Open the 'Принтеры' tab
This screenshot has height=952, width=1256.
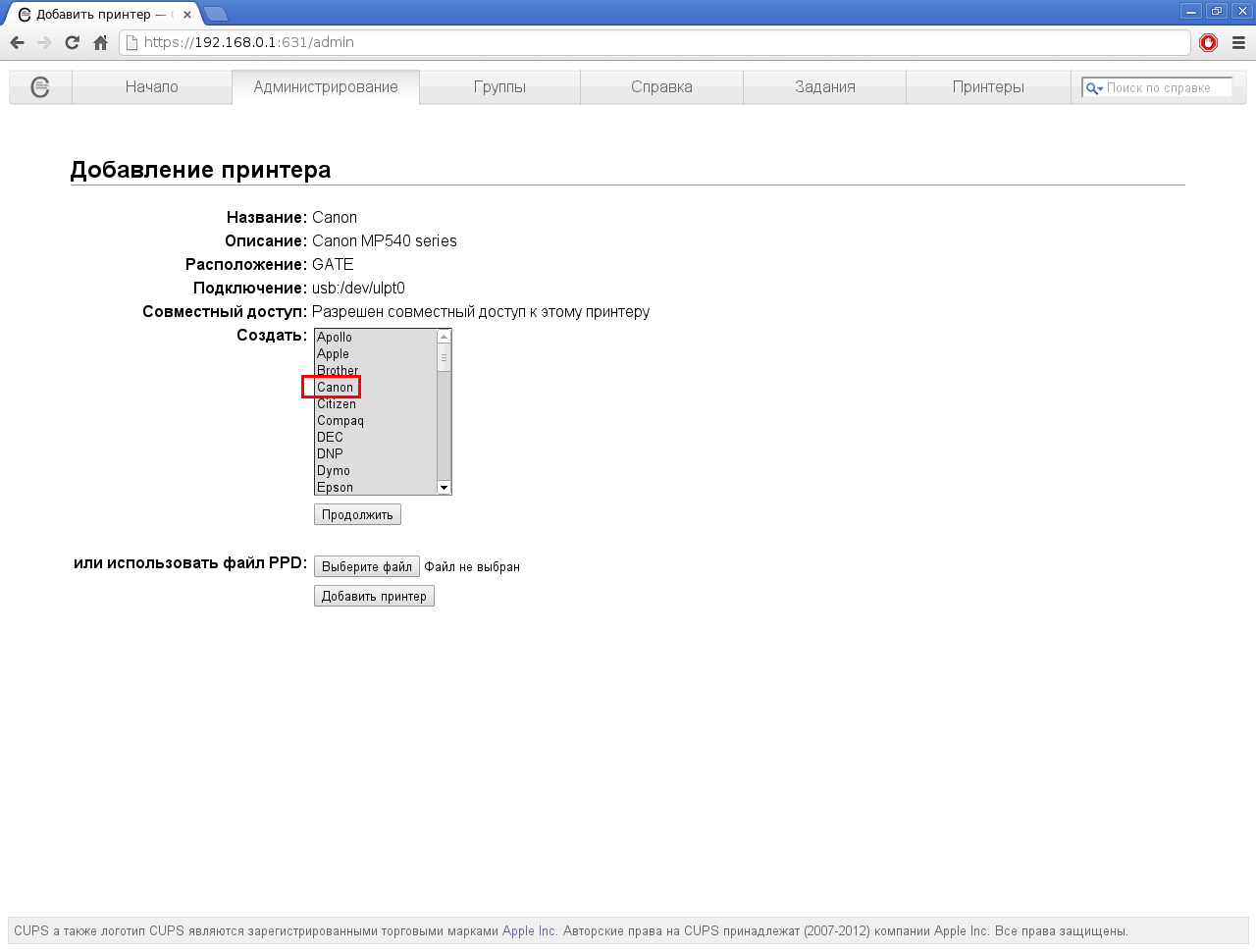988,87
